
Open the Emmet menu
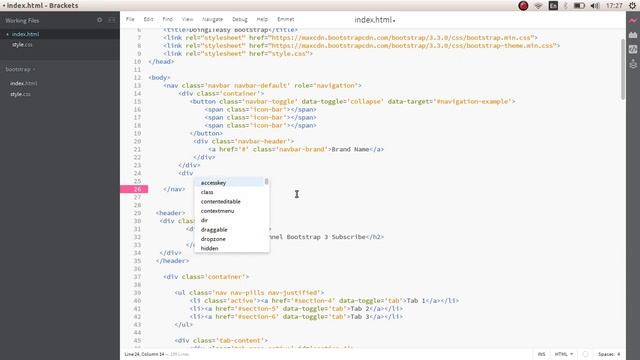(285, 19)
